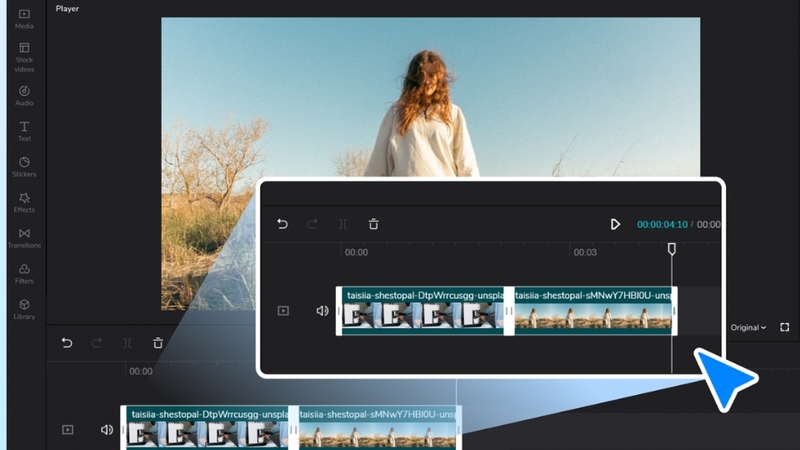The width and height of the screenshot is (800, 450).
Task: Click the split icon inside the magnified callout
Action: [x=343, y=224]
